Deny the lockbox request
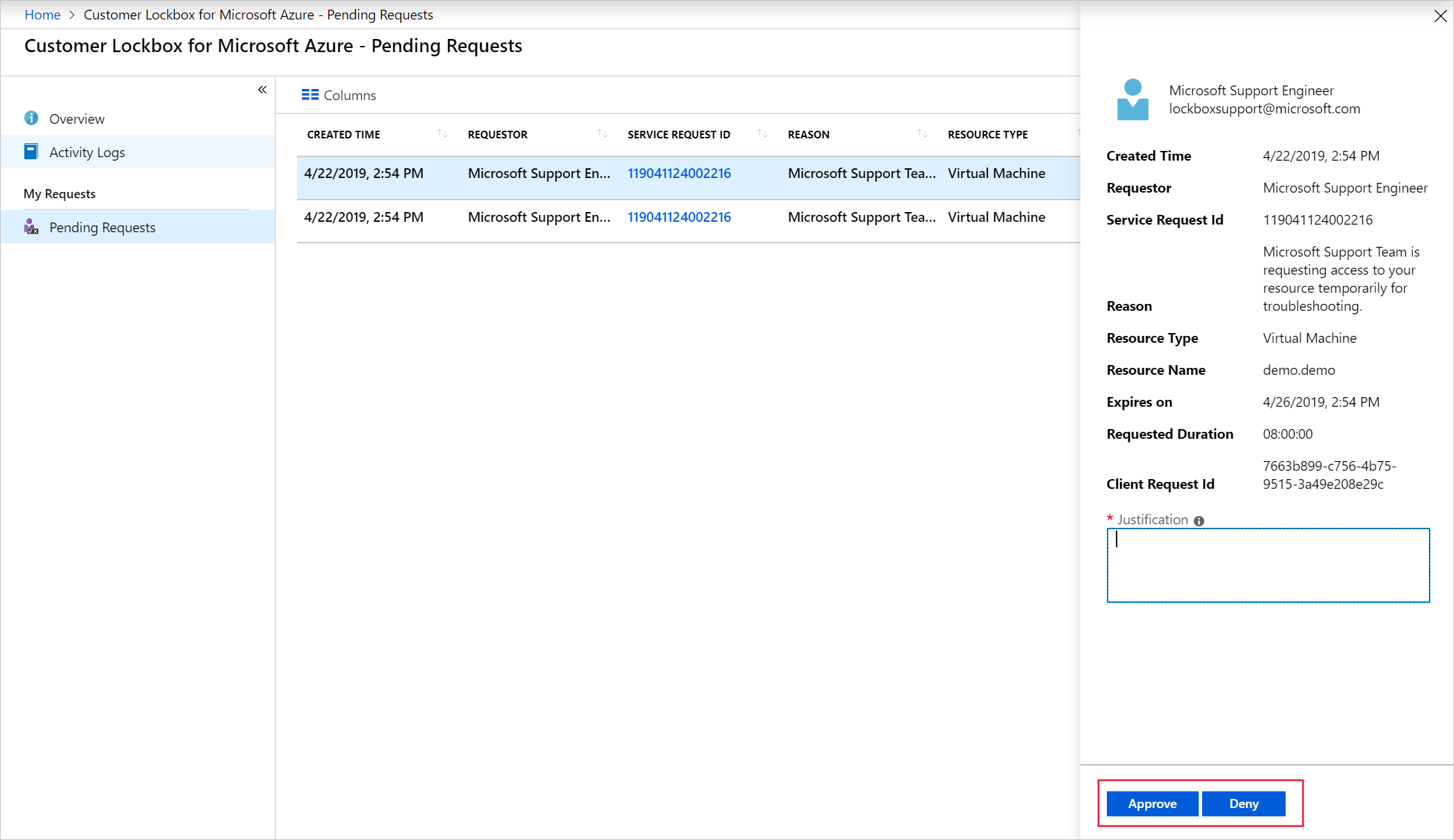The image size is (1454, 840). point(1243,804)
